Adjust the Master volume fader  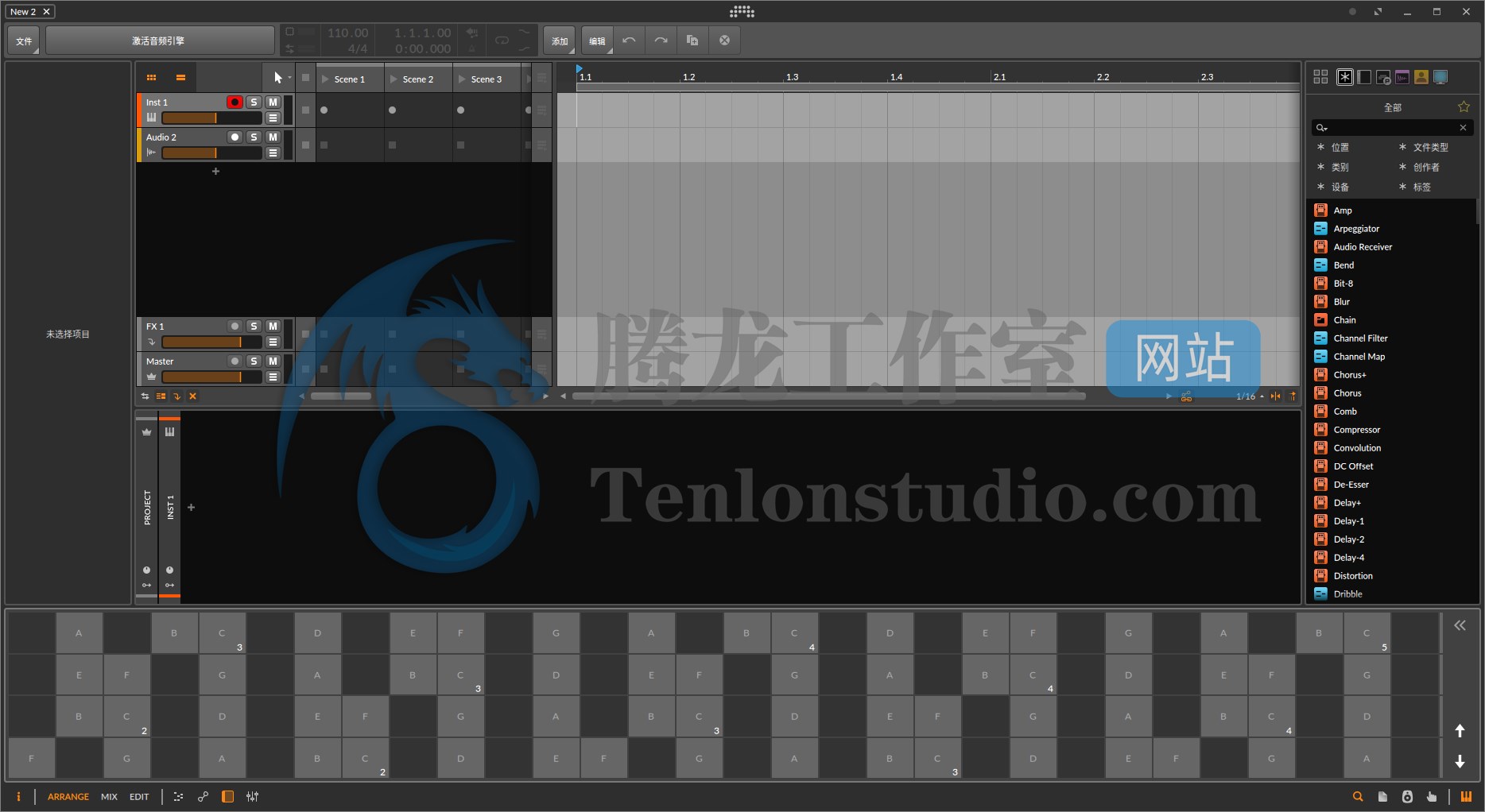pos(211,377)
